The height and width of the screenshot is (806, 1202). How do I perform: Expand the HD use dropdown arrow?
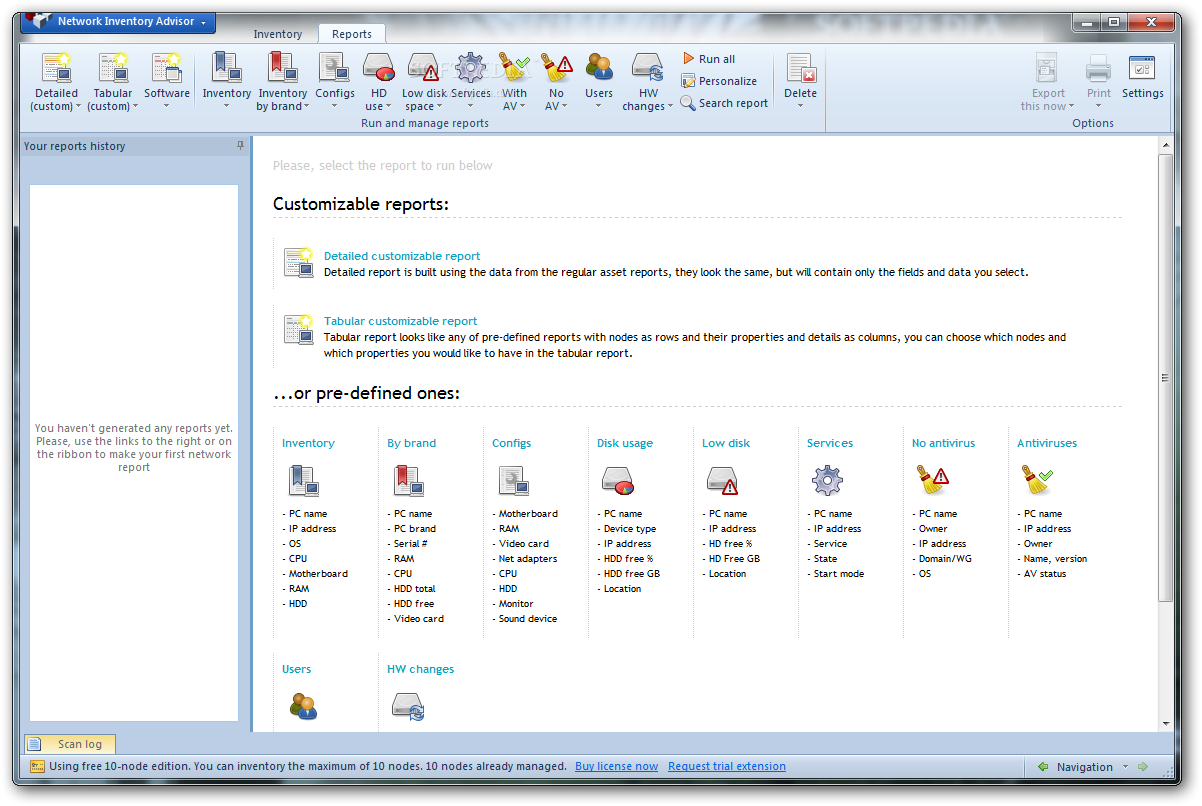[388, 107]
